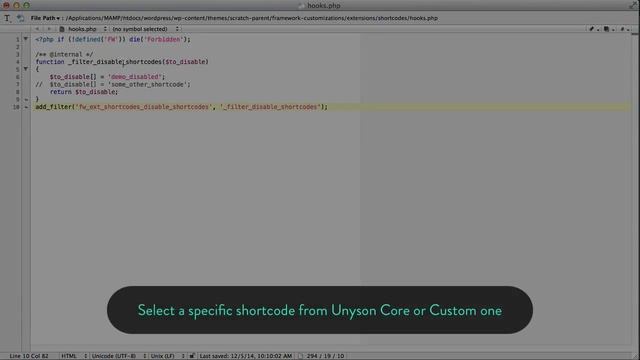Click the '/** @internal */' comment
The image size is (640, 360).
(x=64, y=54)
